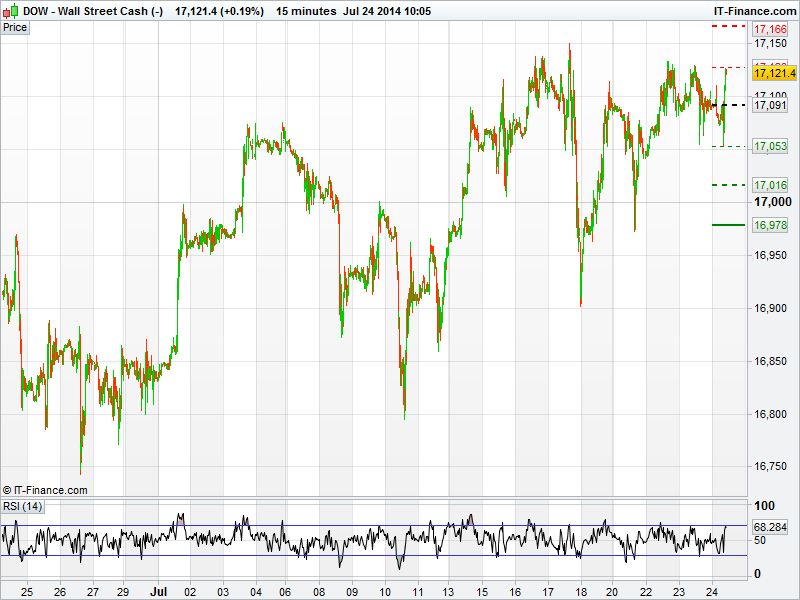Click the green 17,016 support level label

click(x=770, y=185)
